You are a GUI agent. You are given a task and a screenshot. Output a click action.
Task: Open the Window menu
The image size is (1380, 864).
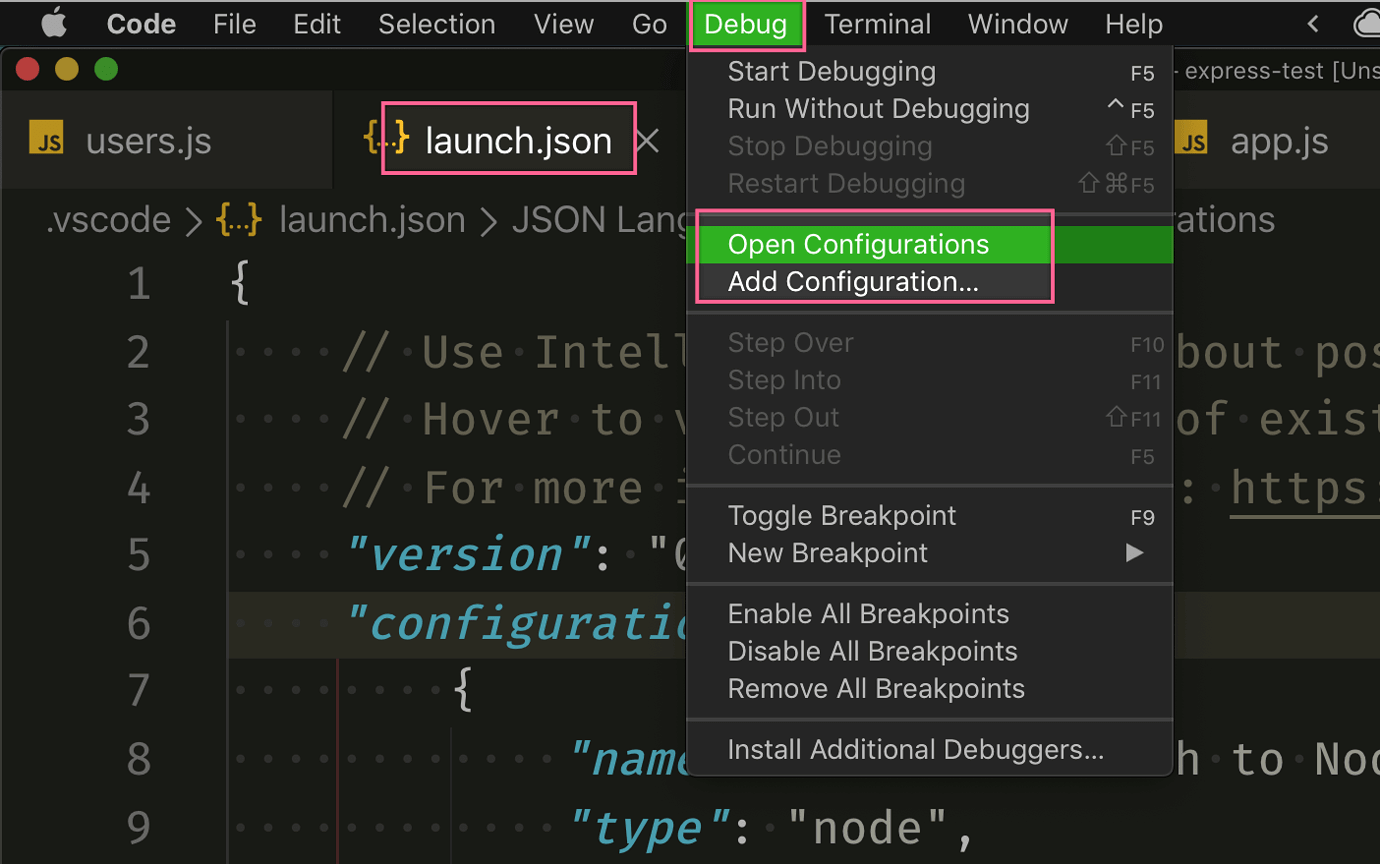[1018, 24]
